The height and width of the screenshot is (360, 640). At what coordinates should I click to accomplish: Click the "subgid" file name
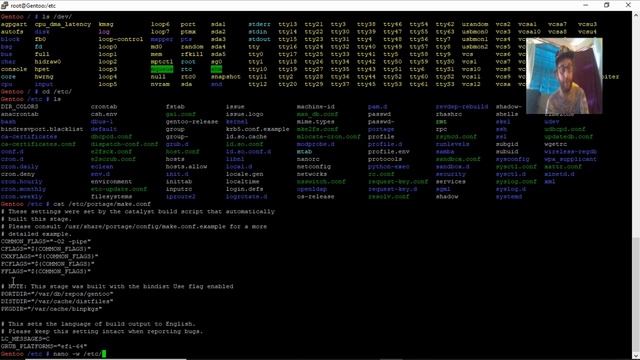tap(507, 144)
